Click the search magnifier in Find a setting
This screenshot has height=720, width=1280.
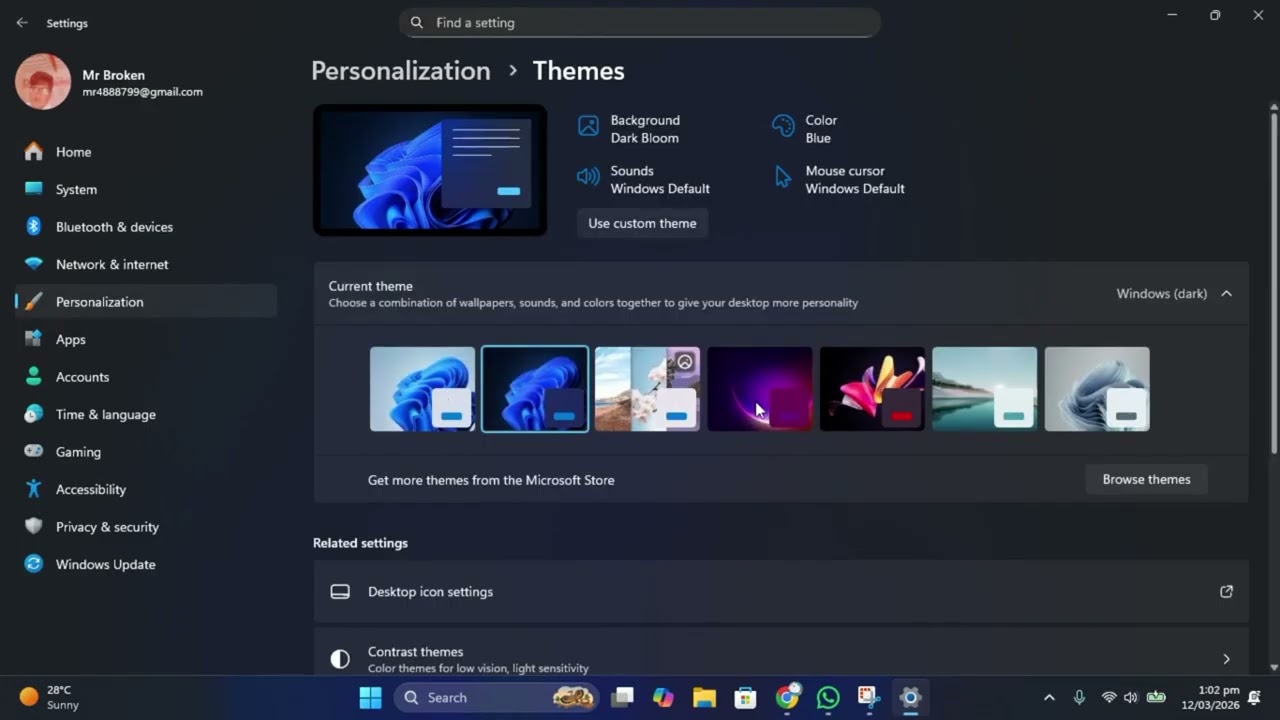[x=417, y=22]
